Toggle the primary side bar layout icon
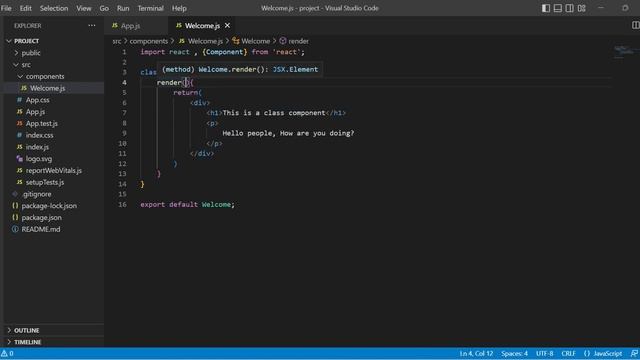Screen dimensions: 640x360 (546, 8)
